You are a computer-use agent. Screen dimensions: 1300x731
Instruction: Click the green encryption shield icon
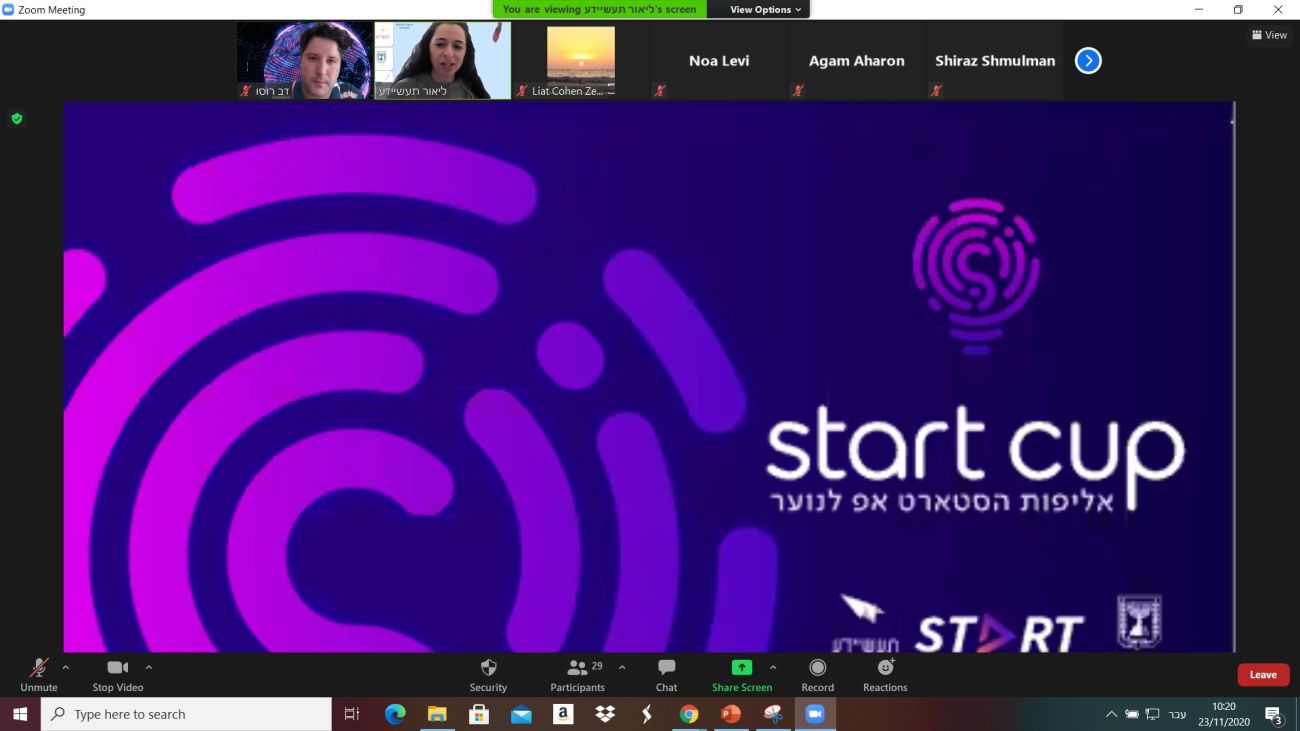point(16,119)
